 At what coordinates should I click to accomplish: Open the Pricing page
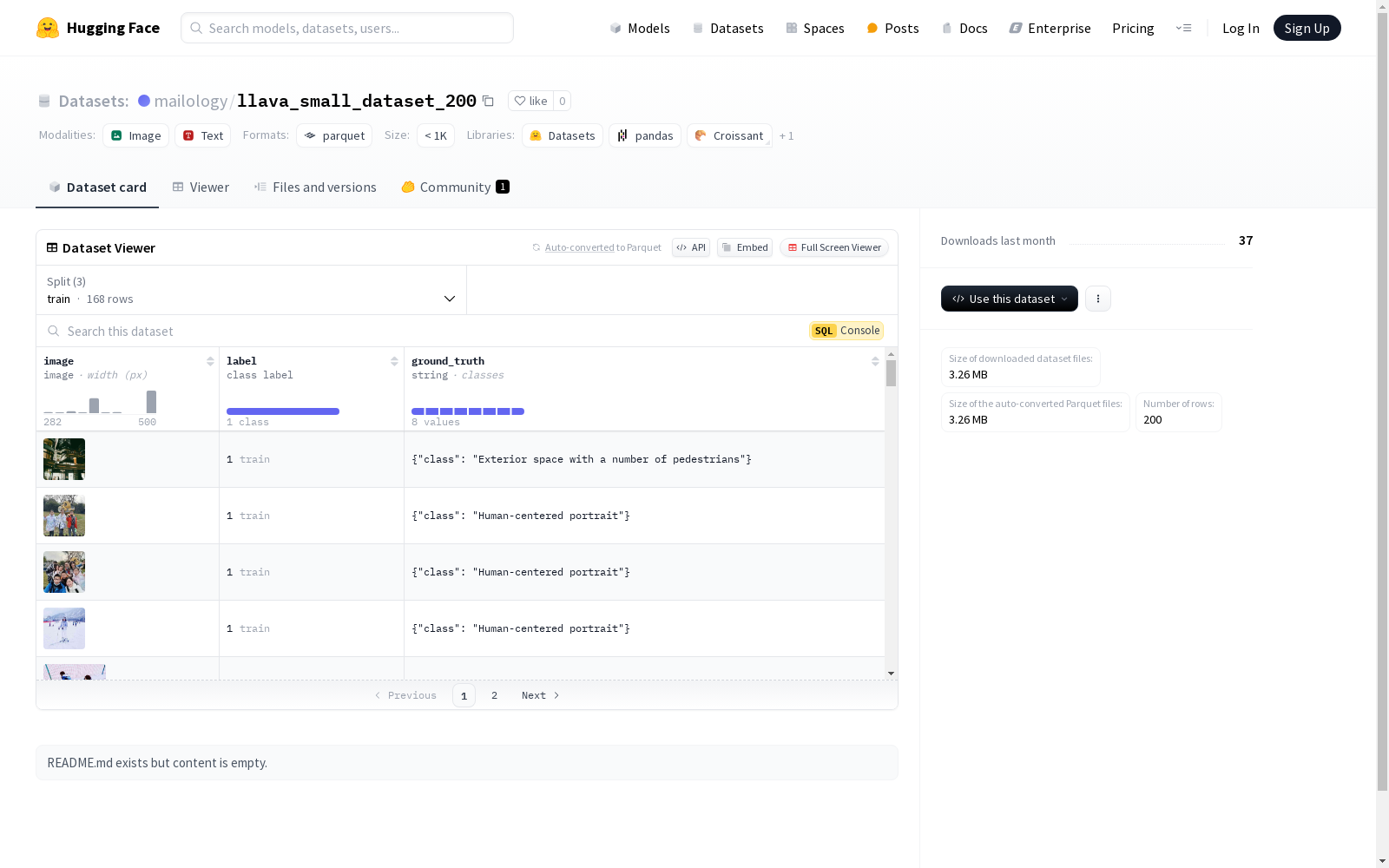1133,28
